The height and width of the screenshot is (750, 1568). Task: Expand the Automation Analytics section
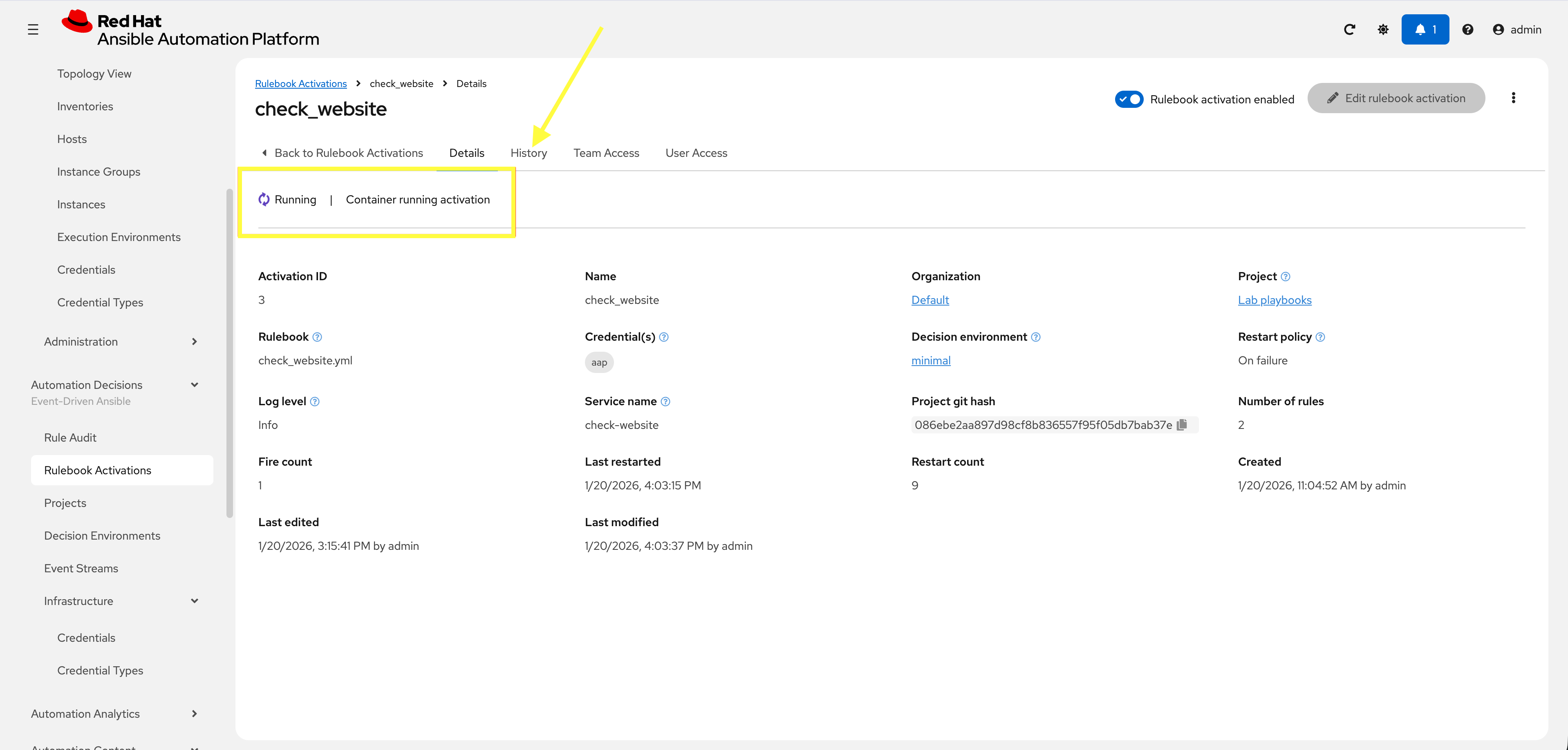click(x=194, y=714)
